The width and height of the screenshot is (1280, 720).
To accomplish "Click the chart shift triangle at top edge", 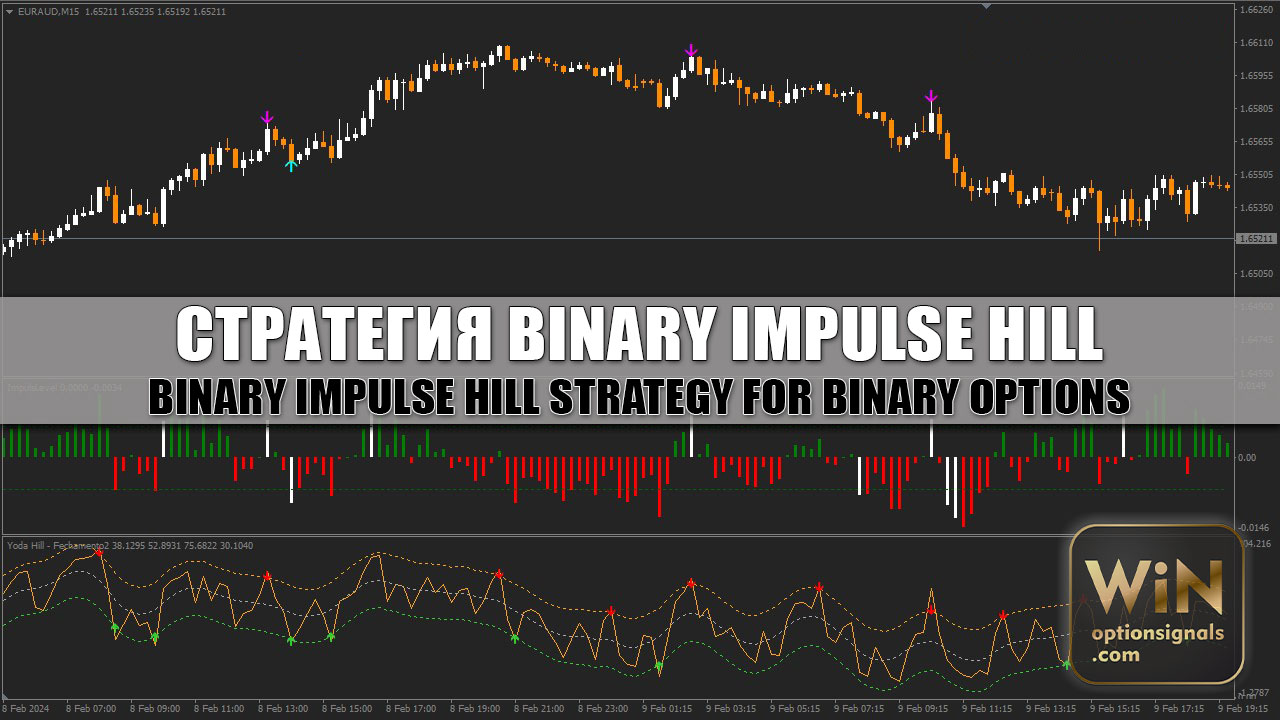I will (987, 6).
